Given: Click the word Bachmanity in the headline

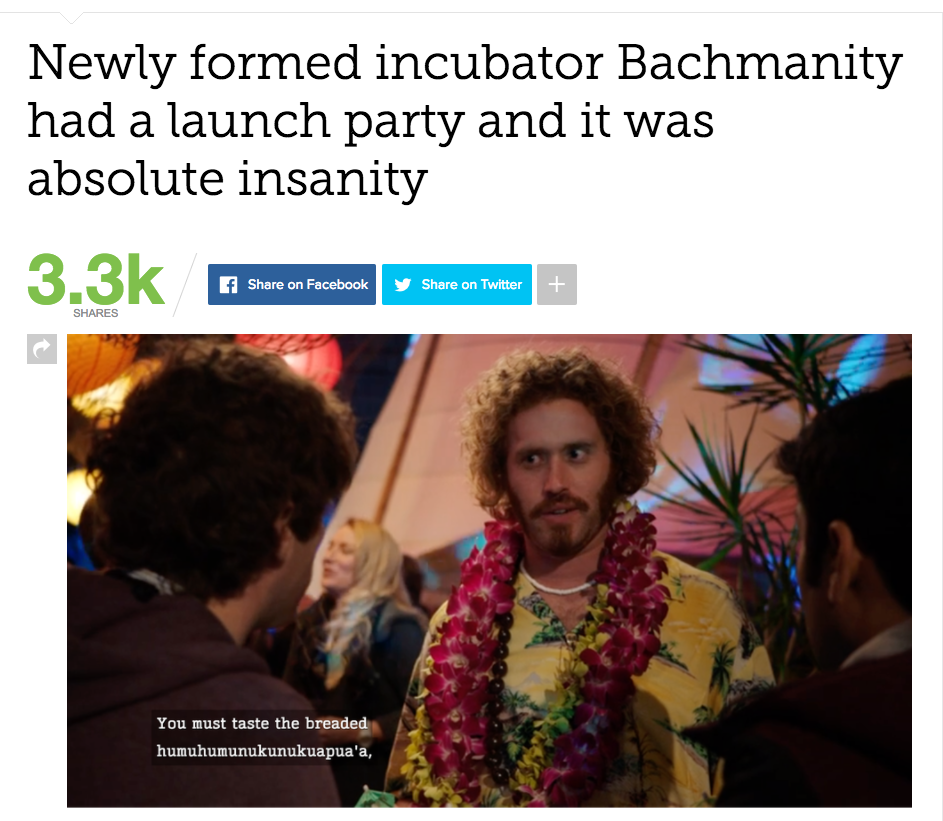Looking at the screenshot, I should 760,64.
